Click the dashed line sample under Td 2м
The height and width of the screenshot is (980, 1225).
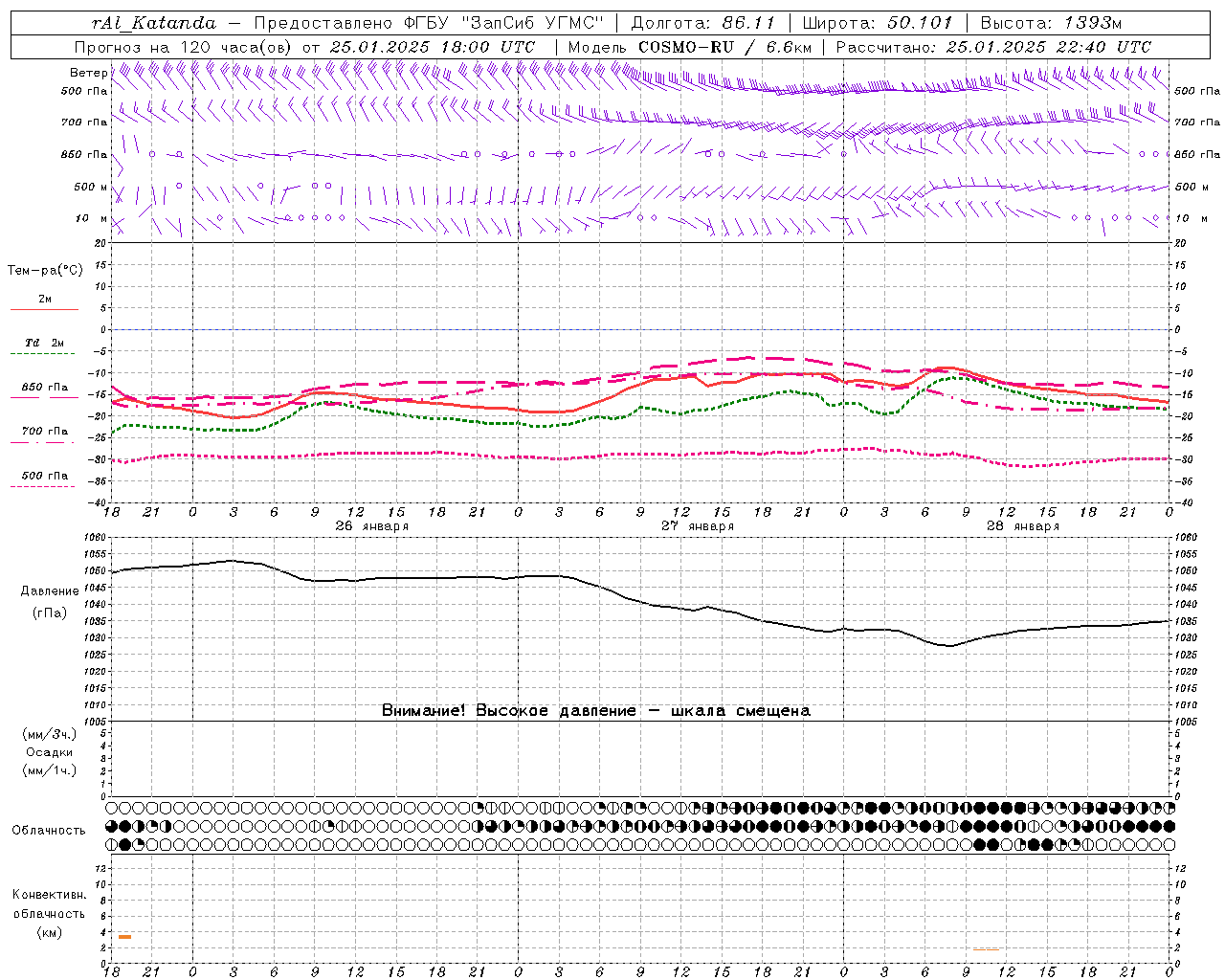coord(44,354)
